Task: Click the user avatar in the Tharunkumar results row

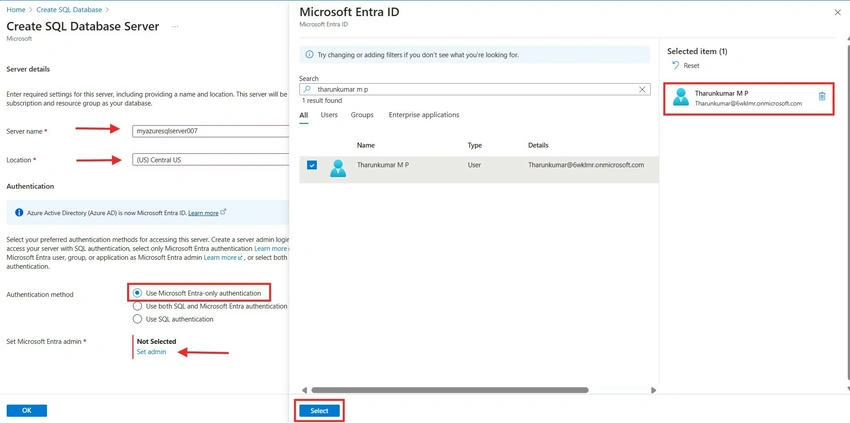Action: (338, 169)
